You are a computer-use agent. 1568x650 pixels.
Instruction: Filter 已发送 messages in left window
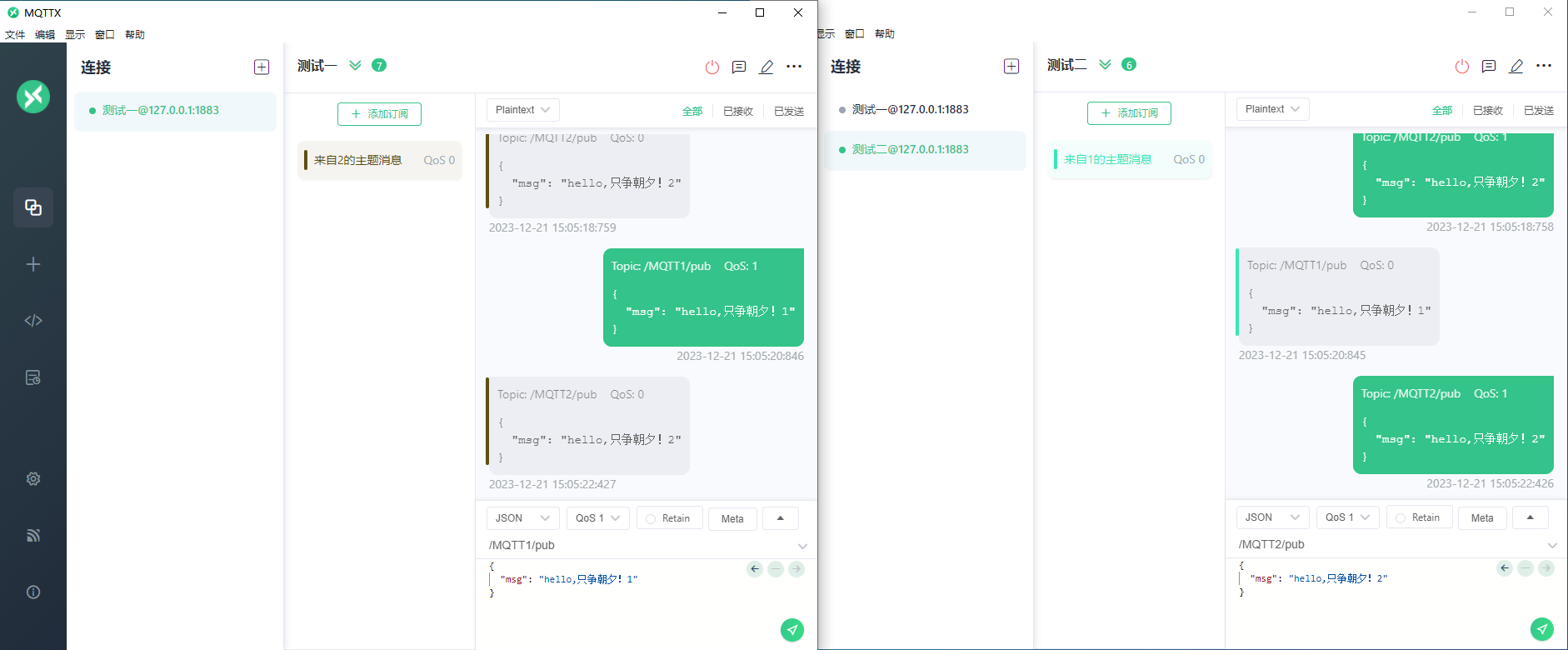coord(789,112)
